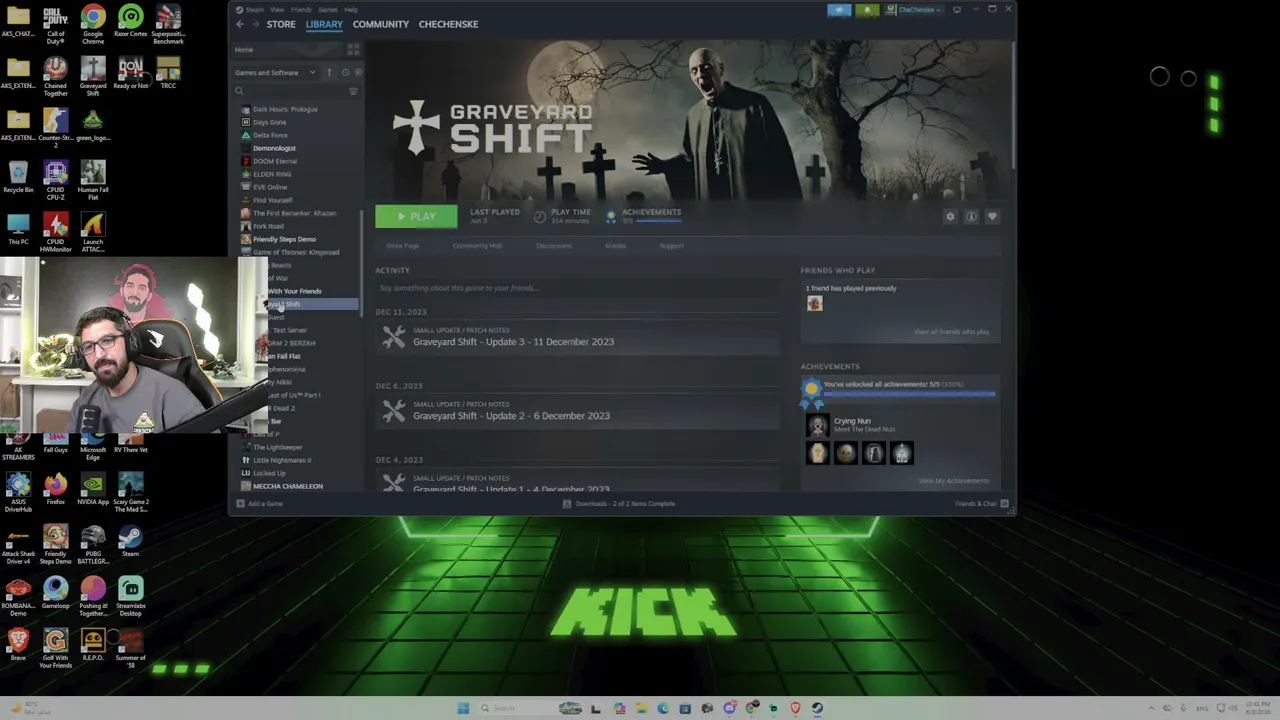Open Recycle Bin on the desktop

tap(18, 176)
